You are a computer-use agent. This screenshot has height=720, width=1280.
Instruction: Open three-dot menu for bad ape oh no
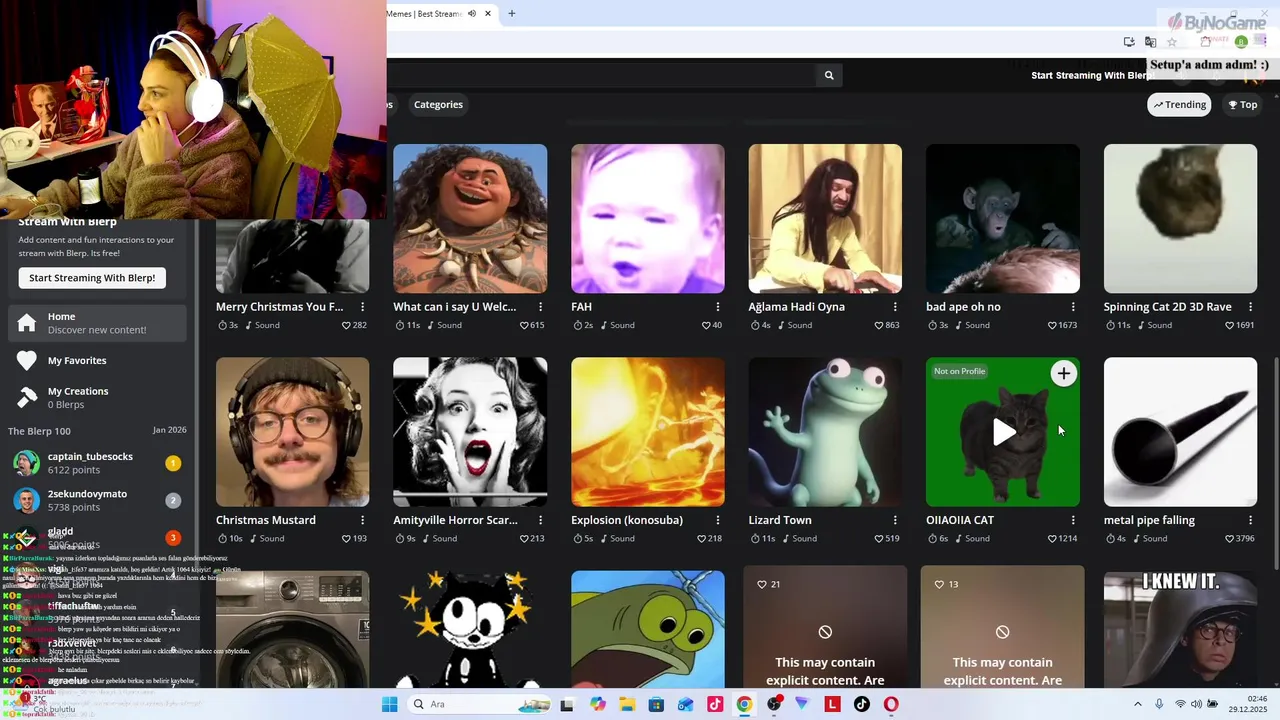(1073, 307)
